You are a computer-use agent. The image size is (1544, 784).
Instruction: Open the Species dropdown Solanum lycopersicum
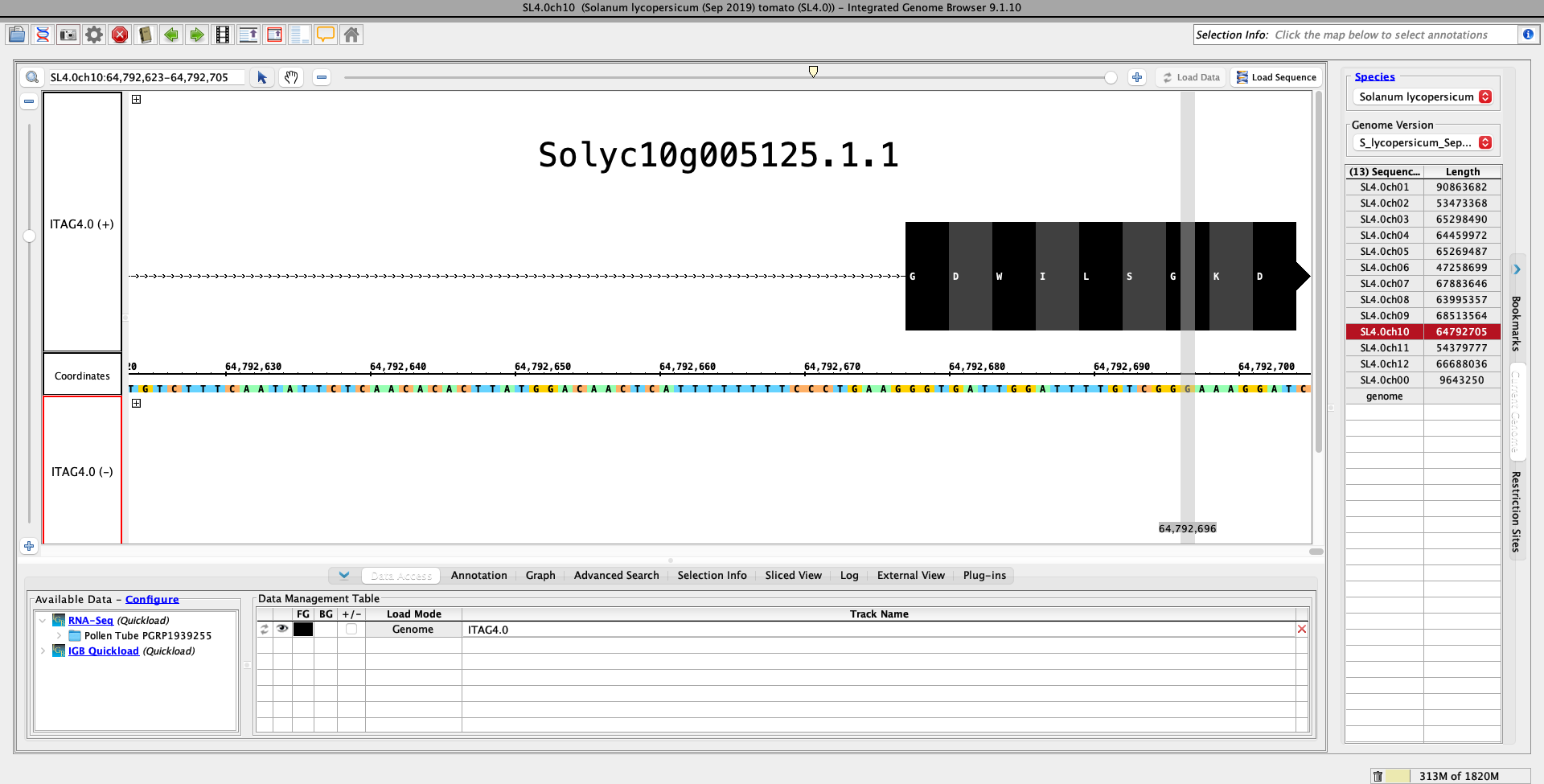(1423, 96)
